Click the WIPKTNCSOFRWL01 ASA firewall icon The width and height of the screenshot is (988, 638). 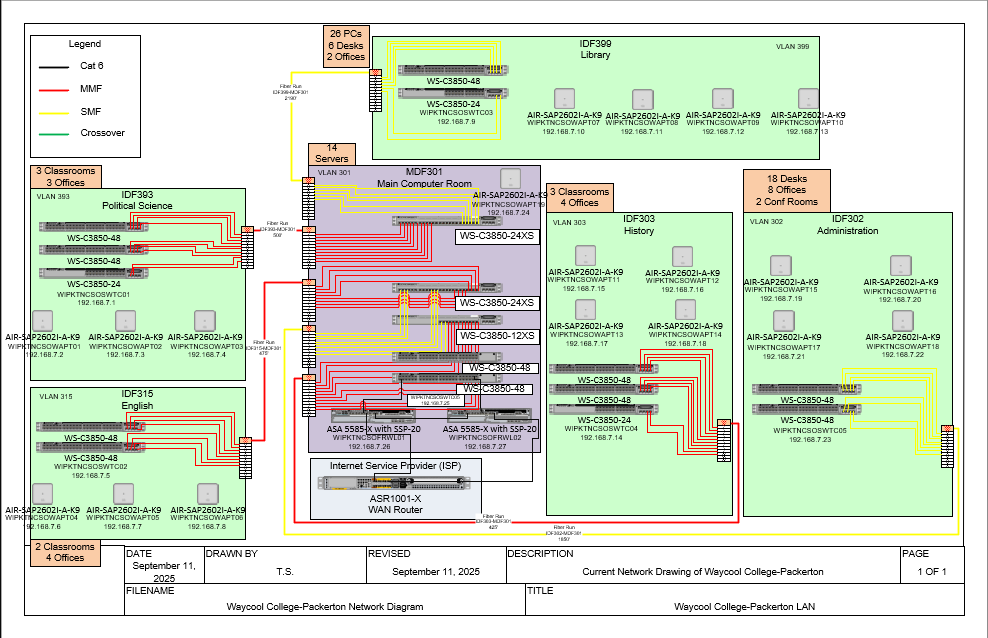pyautogui.click(x=374, y=416)
